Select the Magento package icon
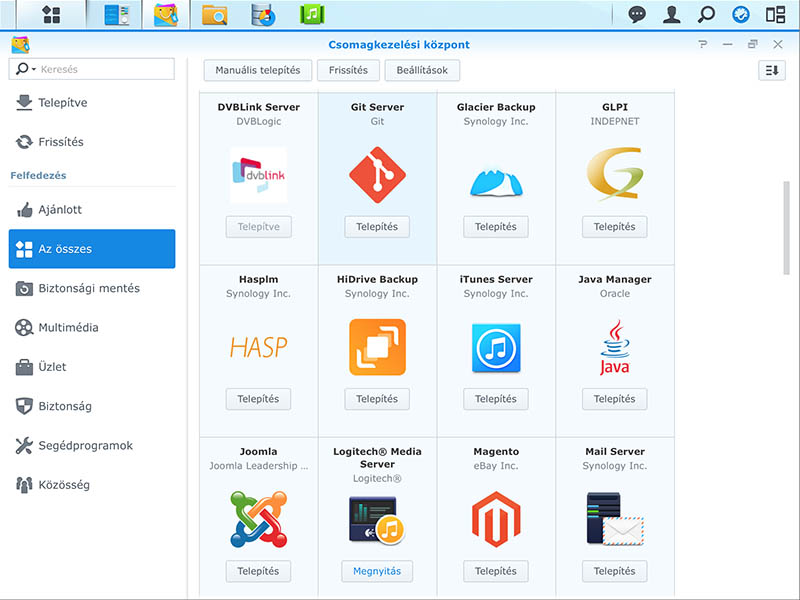800x600 pixels. point(495,519)
